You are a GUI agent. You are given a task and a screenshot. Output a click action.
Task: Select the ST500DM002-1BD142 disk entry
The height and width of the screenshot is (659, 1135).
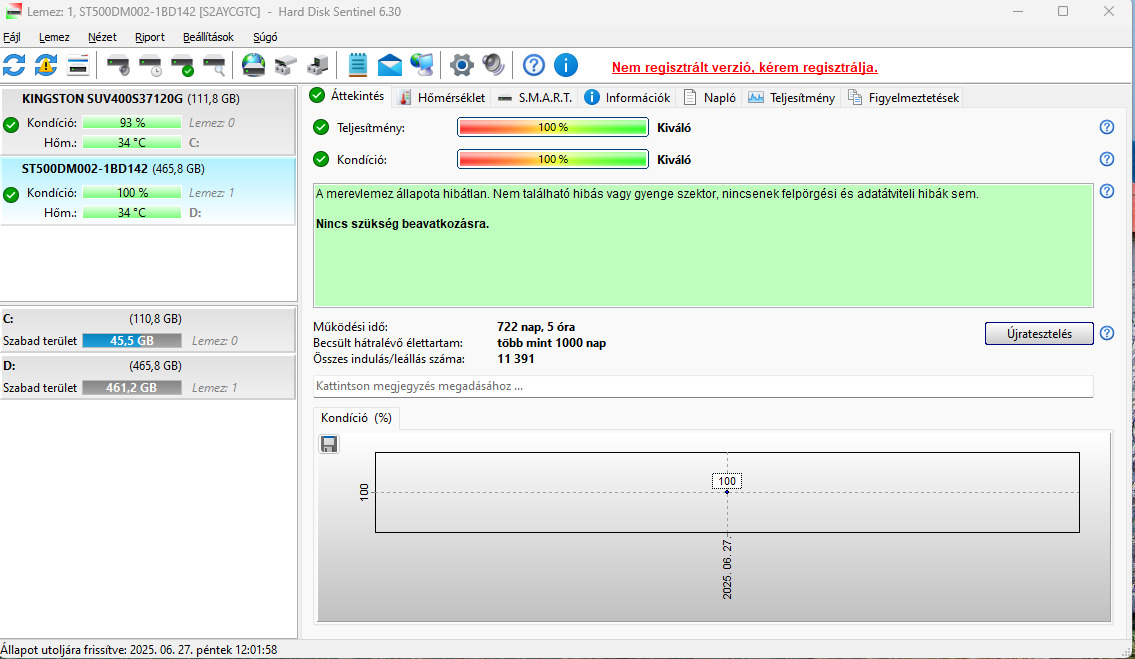tap(148, 190)
